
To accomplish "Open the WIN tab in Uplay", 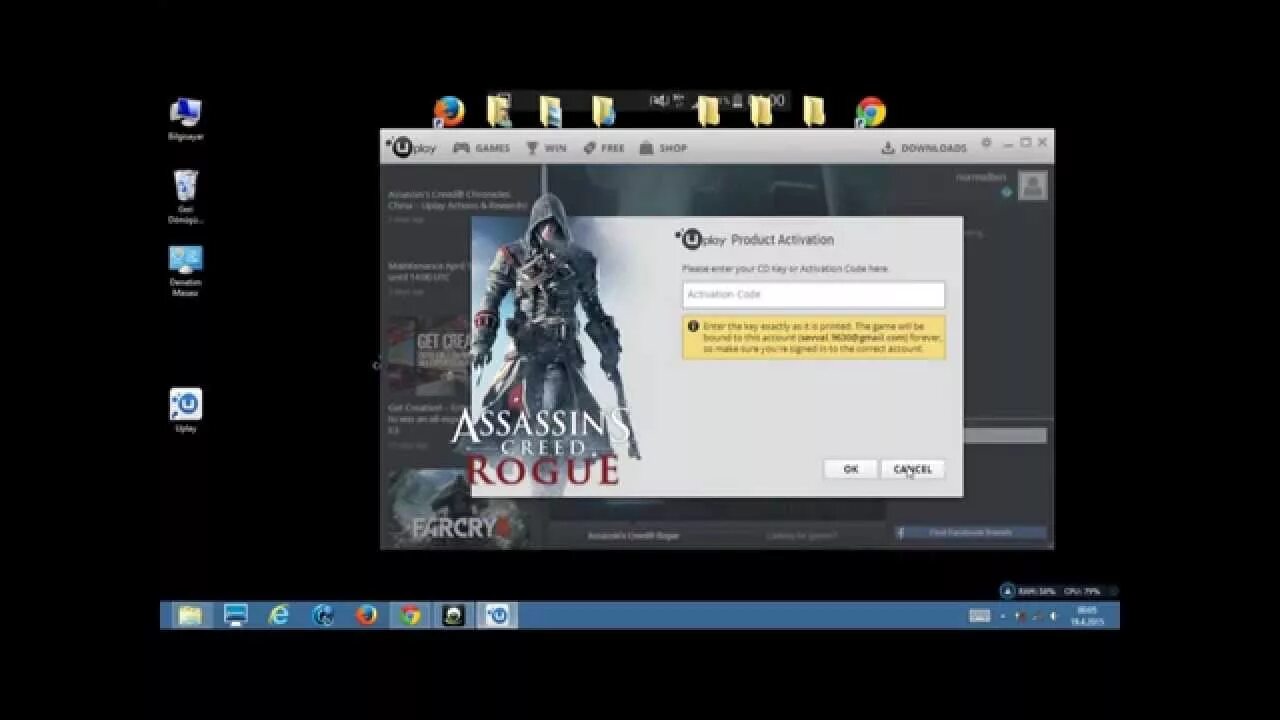I will 546,148.
